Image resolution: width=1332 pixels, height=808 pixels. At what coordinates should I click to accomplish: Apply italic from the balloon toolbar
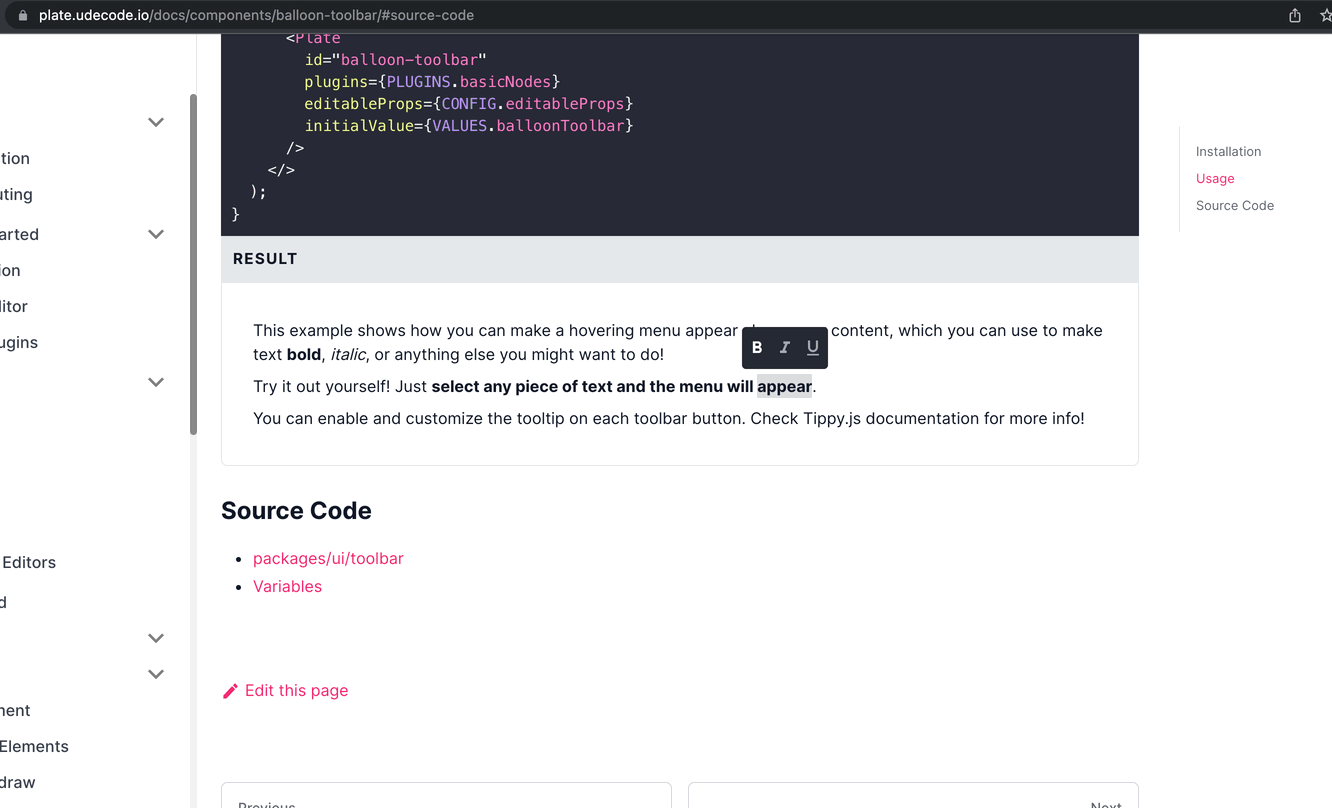click(784, 347)
